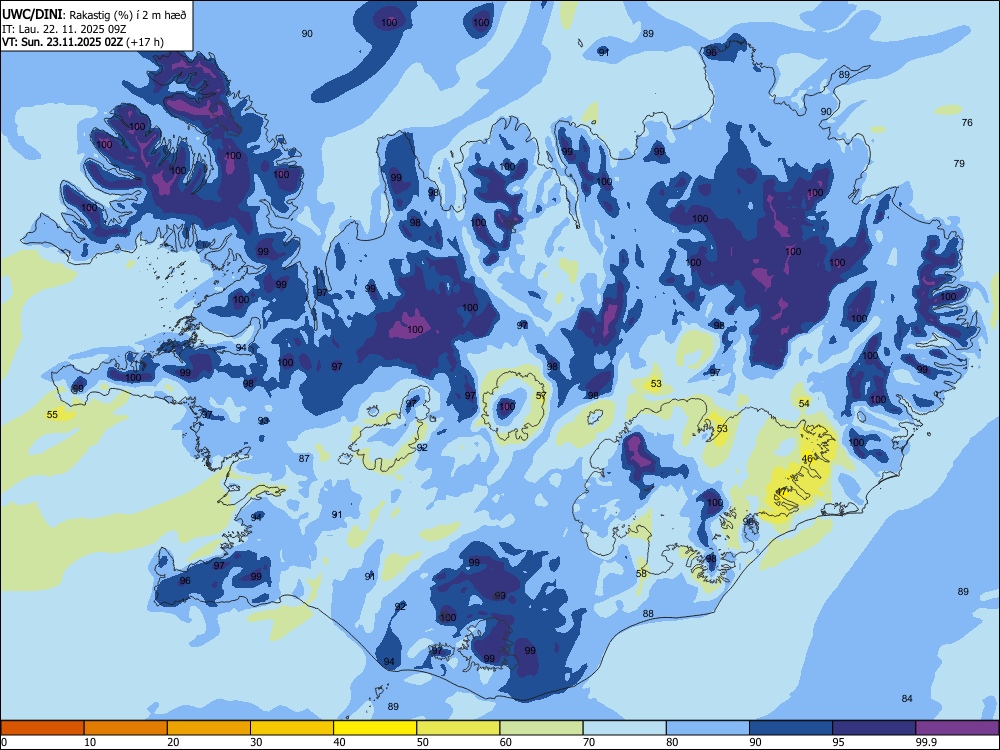
Task: Click the '99.9' tick label on color scale
Action: [926, 742]
